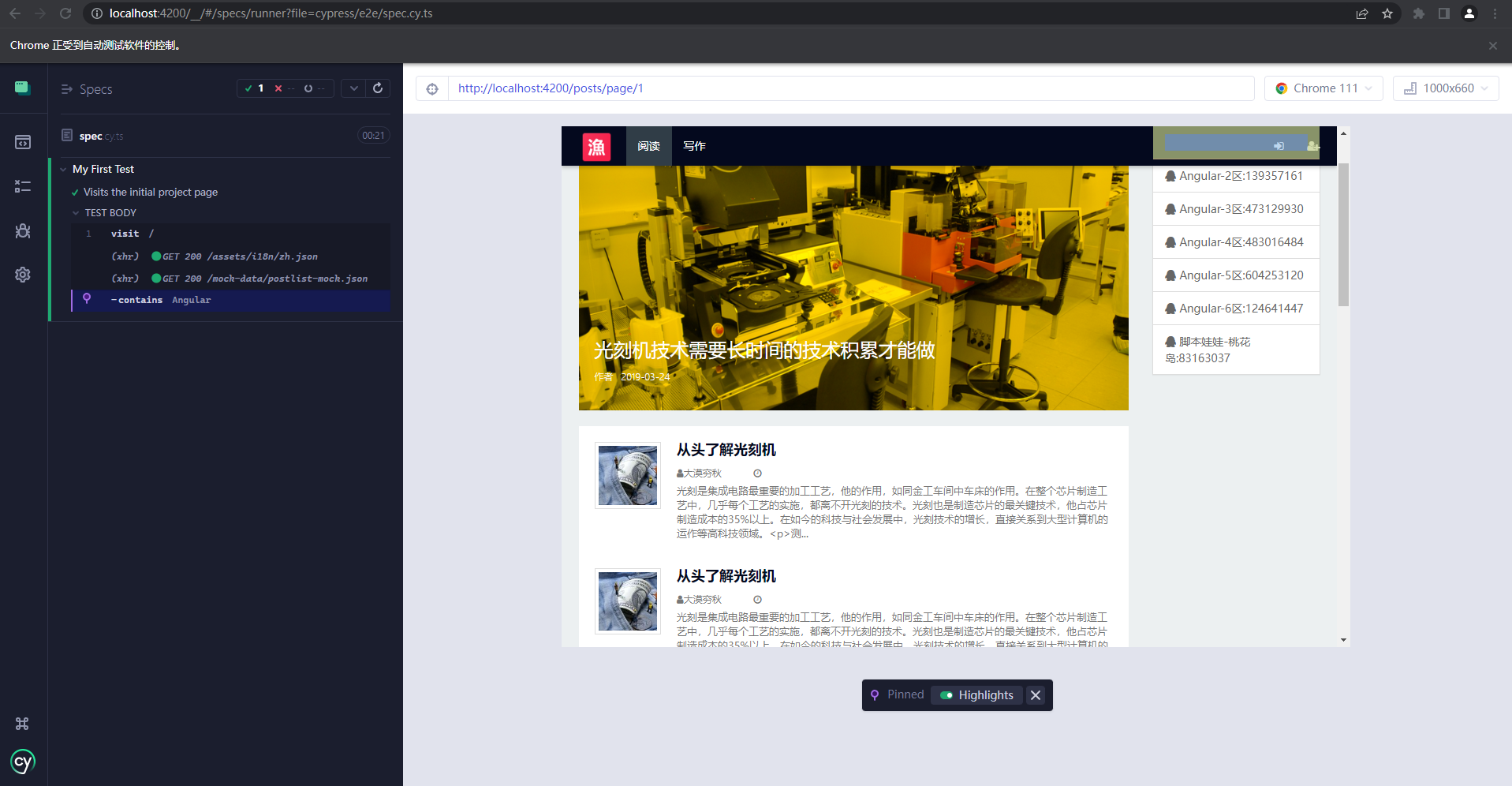This screenshot has width=1512, height=786.
Task: Select the 阅读 tab in the app nav
Action: (x=649, y=146)
